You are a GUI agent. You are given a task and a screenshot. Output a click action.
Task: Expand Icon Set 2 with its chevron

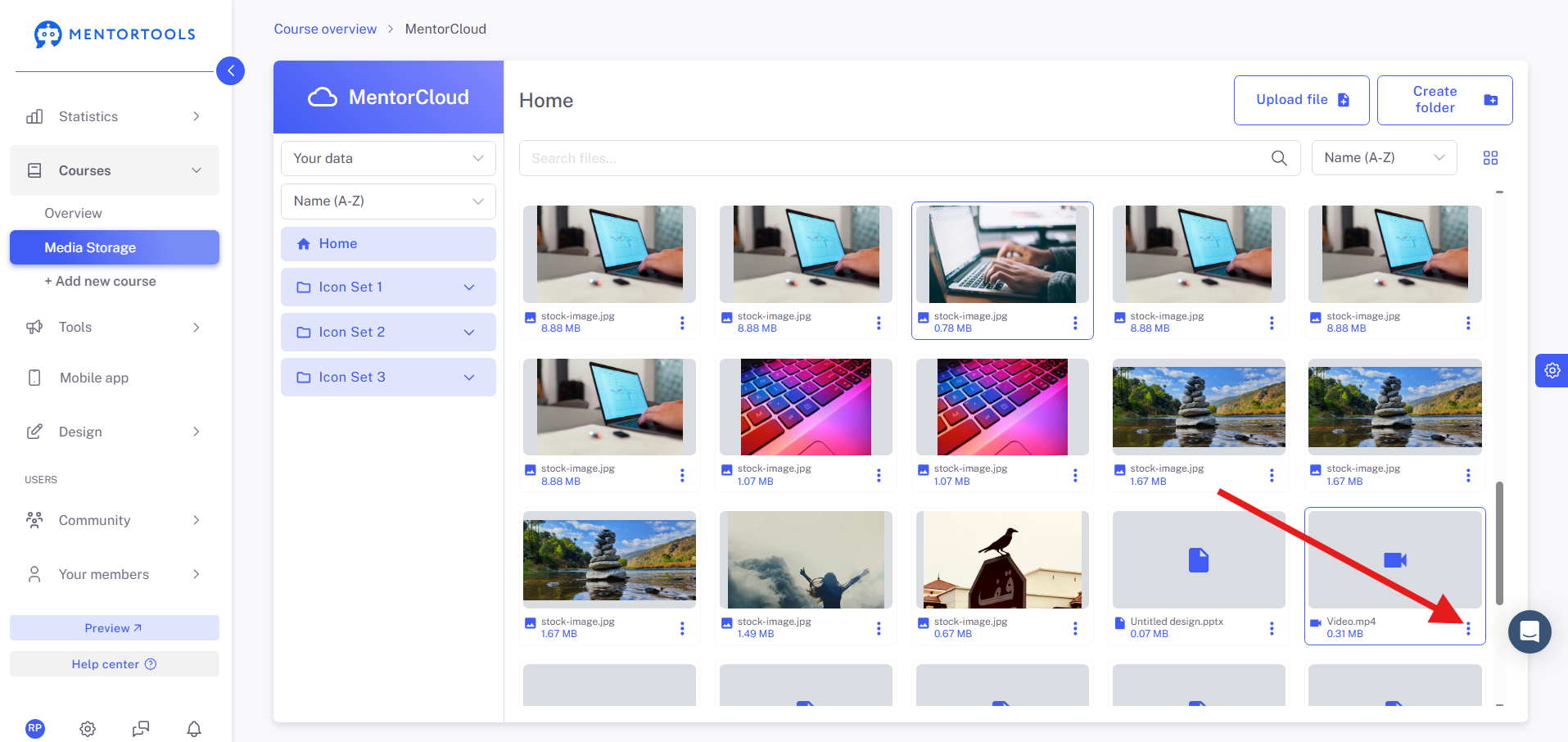(469, 333)
